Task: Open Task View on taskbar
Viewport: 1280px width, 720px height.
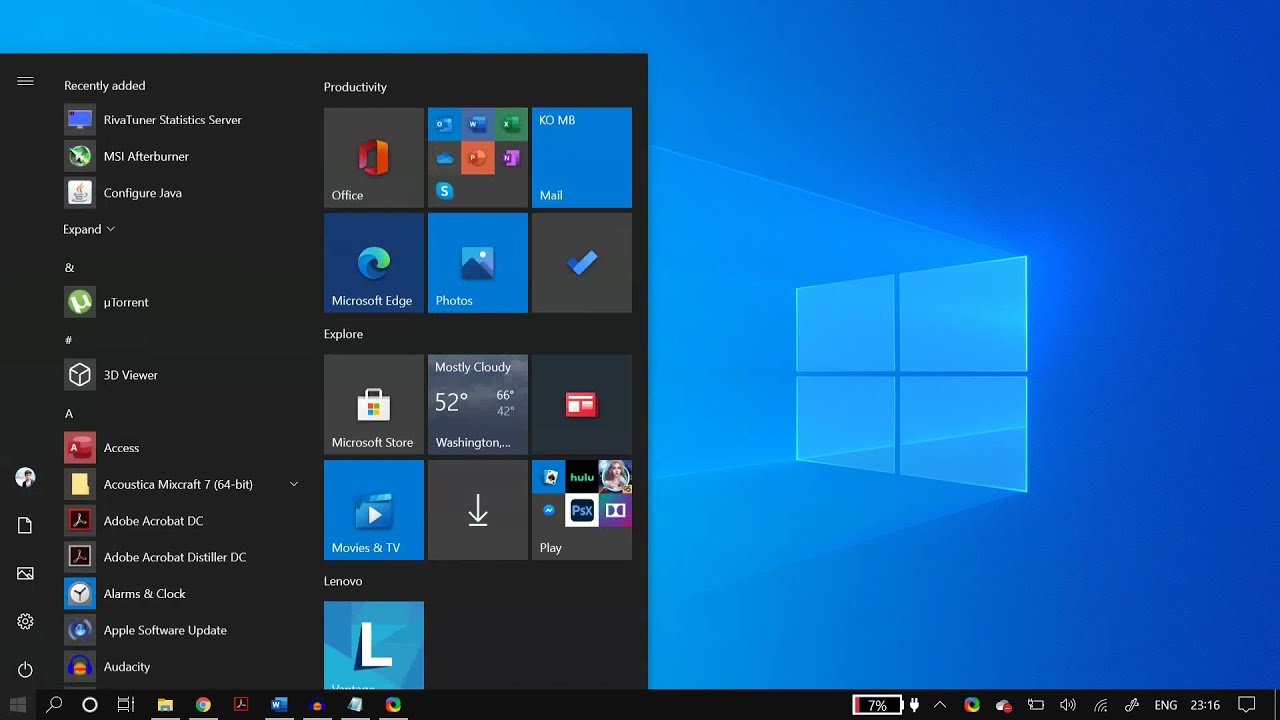Action: coord(126,705)
